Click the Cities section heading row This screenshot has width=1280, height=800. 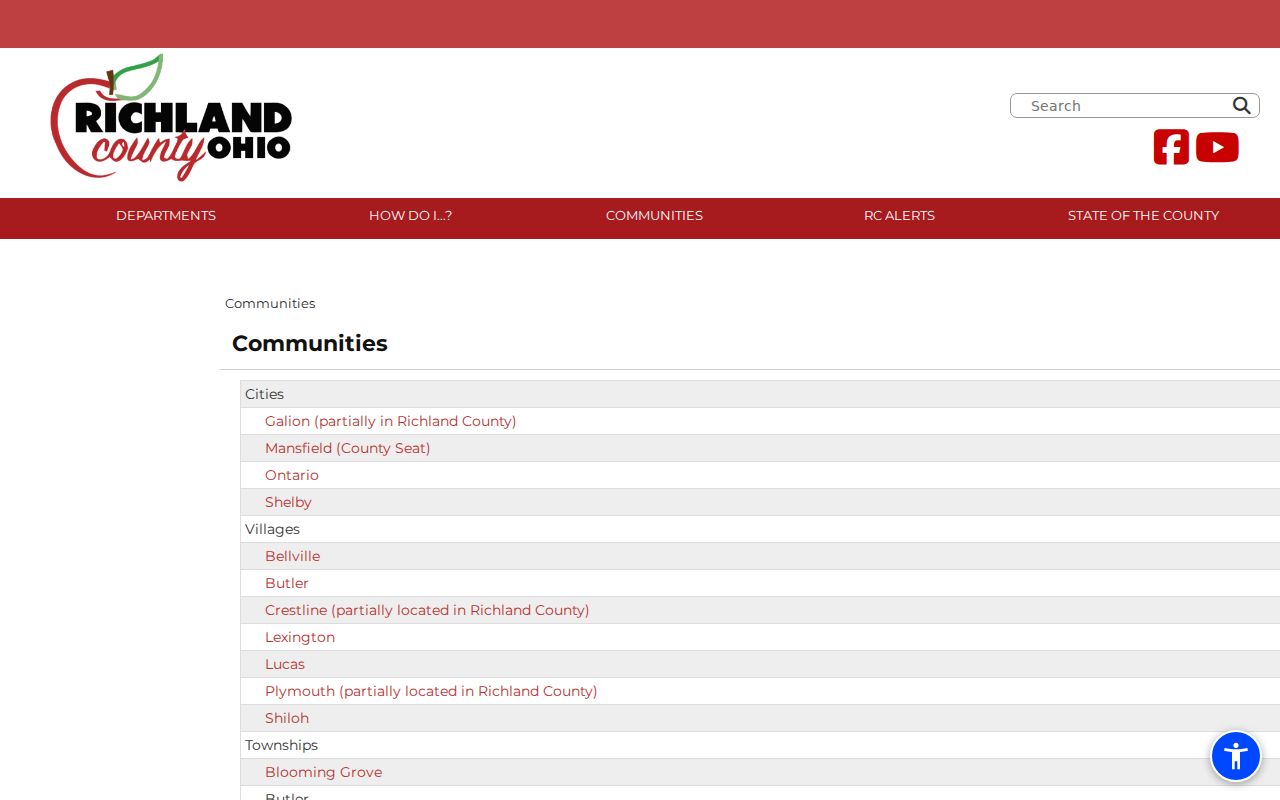[x=760, y=394]
